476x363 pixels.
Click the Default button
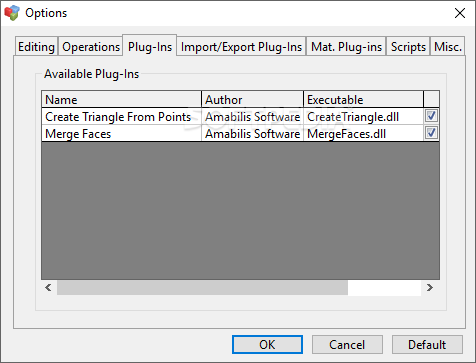click(427, 344)
